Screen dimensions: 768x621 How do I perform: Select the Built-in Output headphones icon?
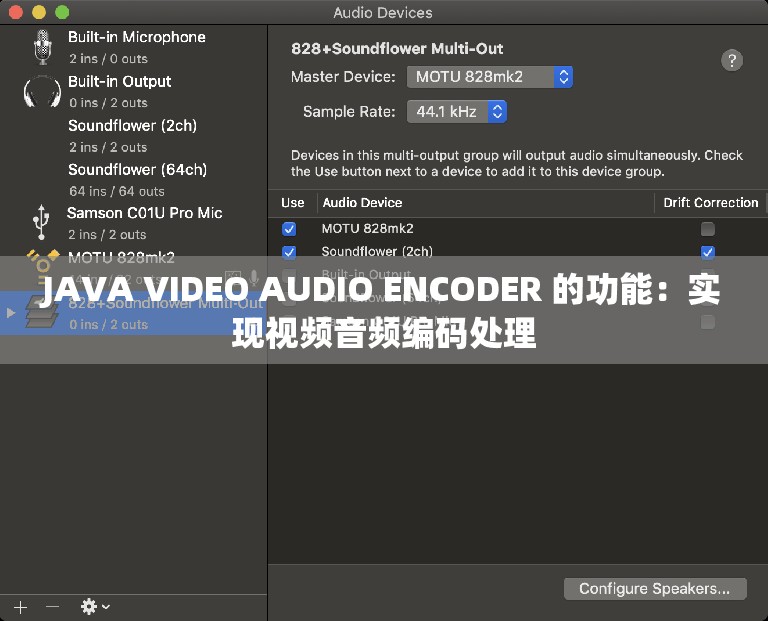coord(42,92)
